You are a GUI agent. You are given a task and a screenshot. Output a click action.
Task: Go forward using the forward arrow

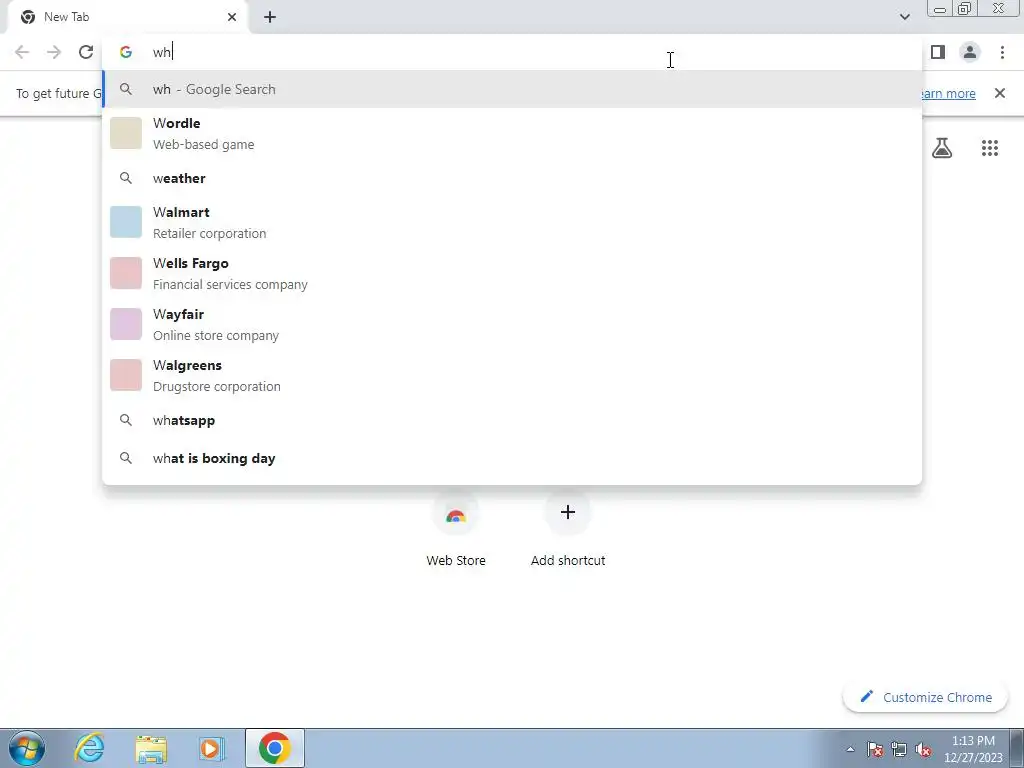(x=54, y=52)
